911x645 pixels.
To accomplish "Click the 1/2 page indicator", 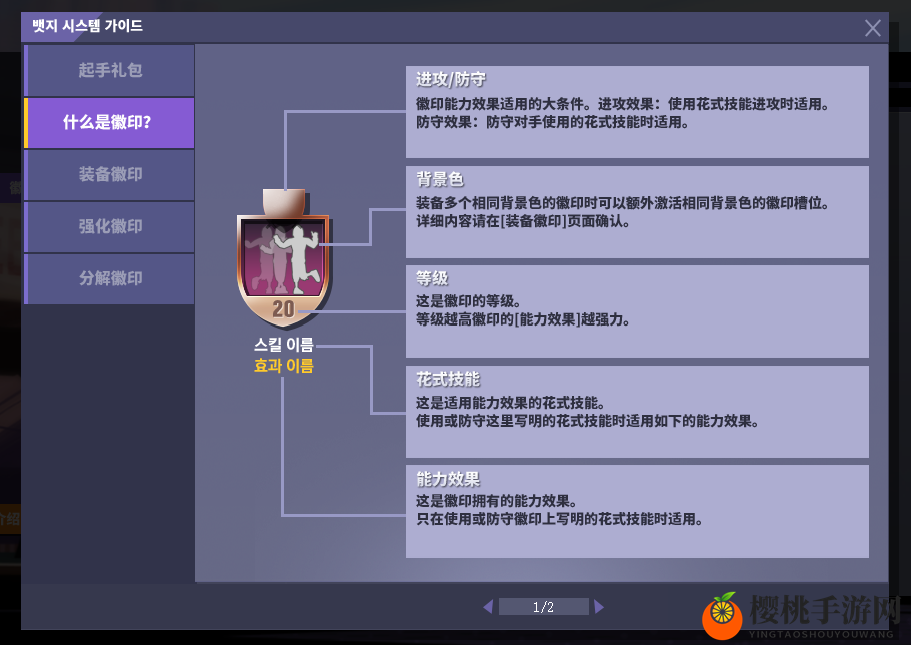I will click(543, 607).
